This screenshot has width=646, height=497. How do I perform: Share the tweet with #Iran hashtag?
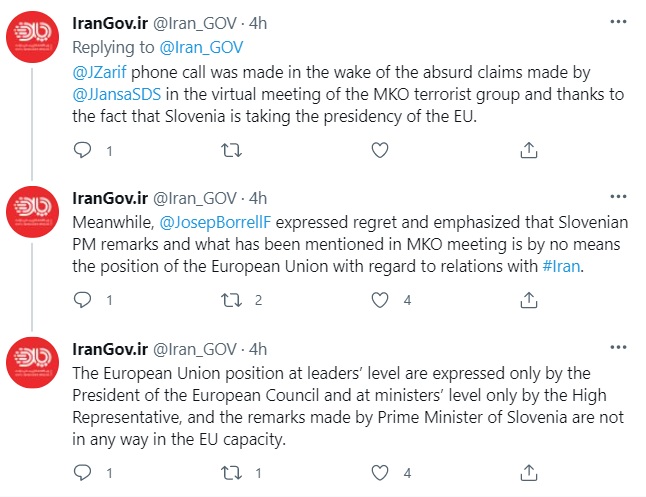[528, 299]
